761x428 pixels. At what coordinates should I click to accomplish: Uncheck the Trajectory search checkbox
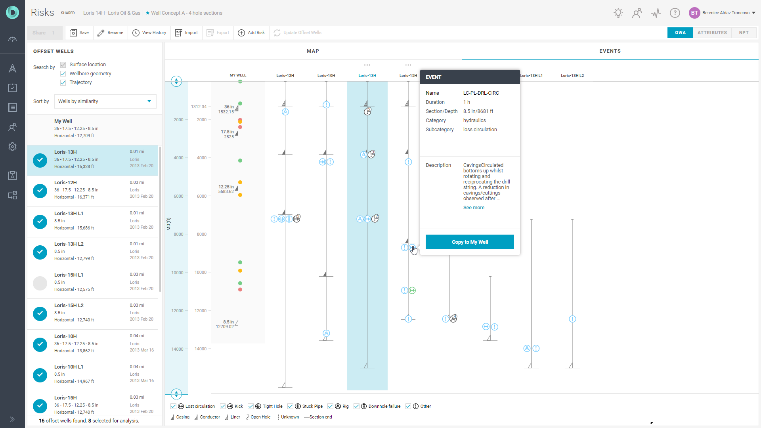[64, 82]
